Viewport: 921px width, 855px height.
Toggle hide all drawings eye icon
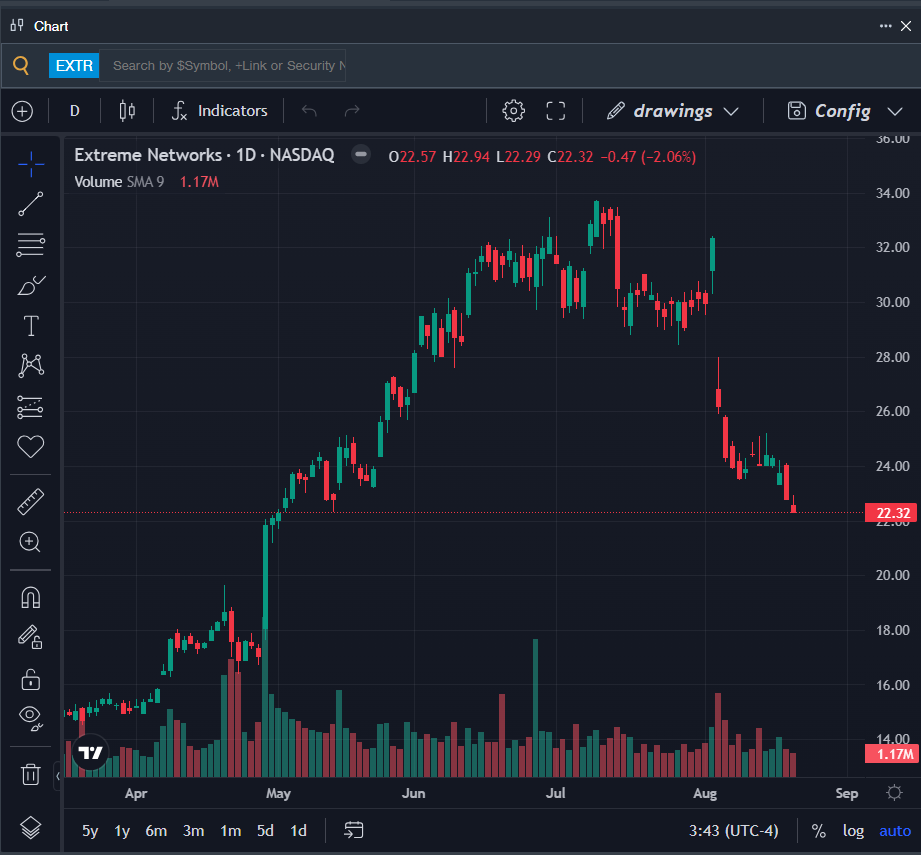point(31,718)
